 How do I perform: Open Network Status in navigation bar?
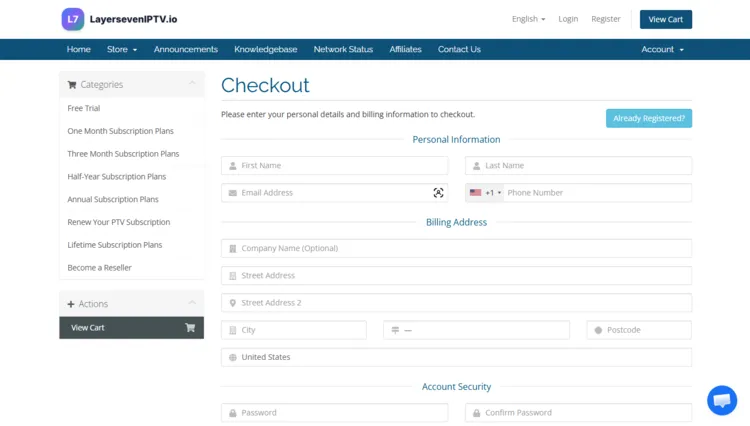point(343,49)
